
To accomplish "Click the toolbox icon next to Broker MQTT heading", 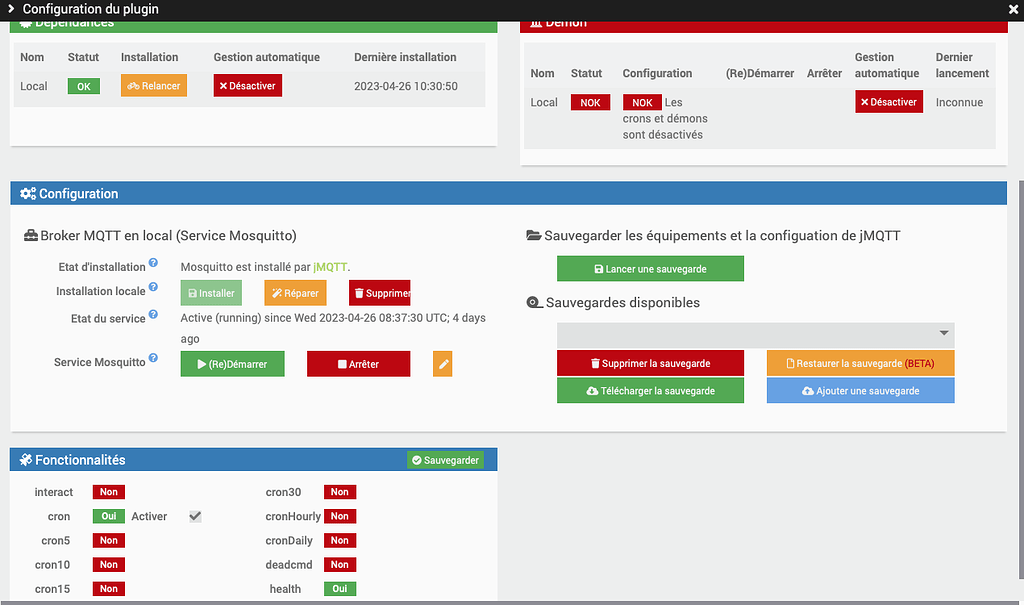I will 29,235.
